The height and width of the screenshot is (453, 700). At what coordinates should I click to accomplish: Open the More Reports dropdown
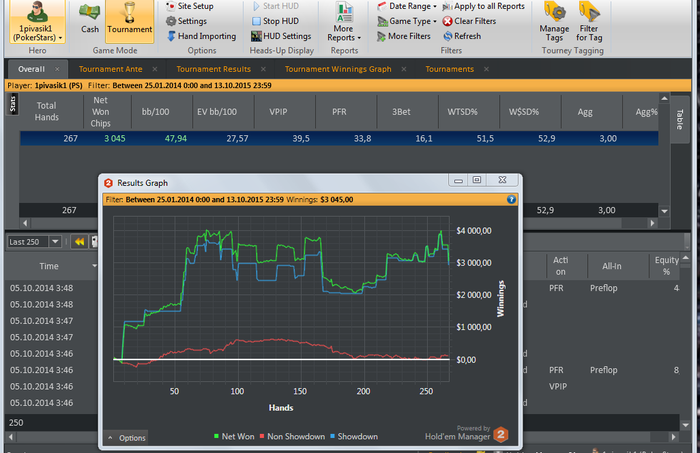point(344,22)
